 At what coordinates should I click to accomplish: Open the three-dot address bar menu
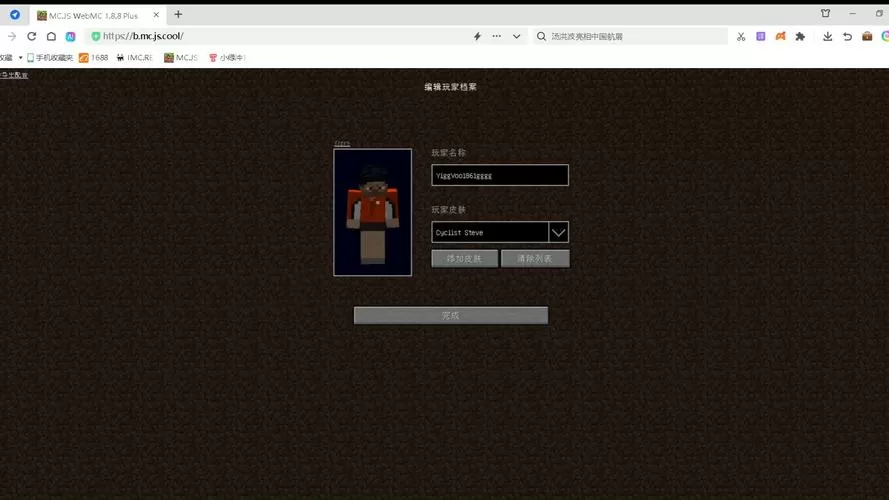click(497, 36)
